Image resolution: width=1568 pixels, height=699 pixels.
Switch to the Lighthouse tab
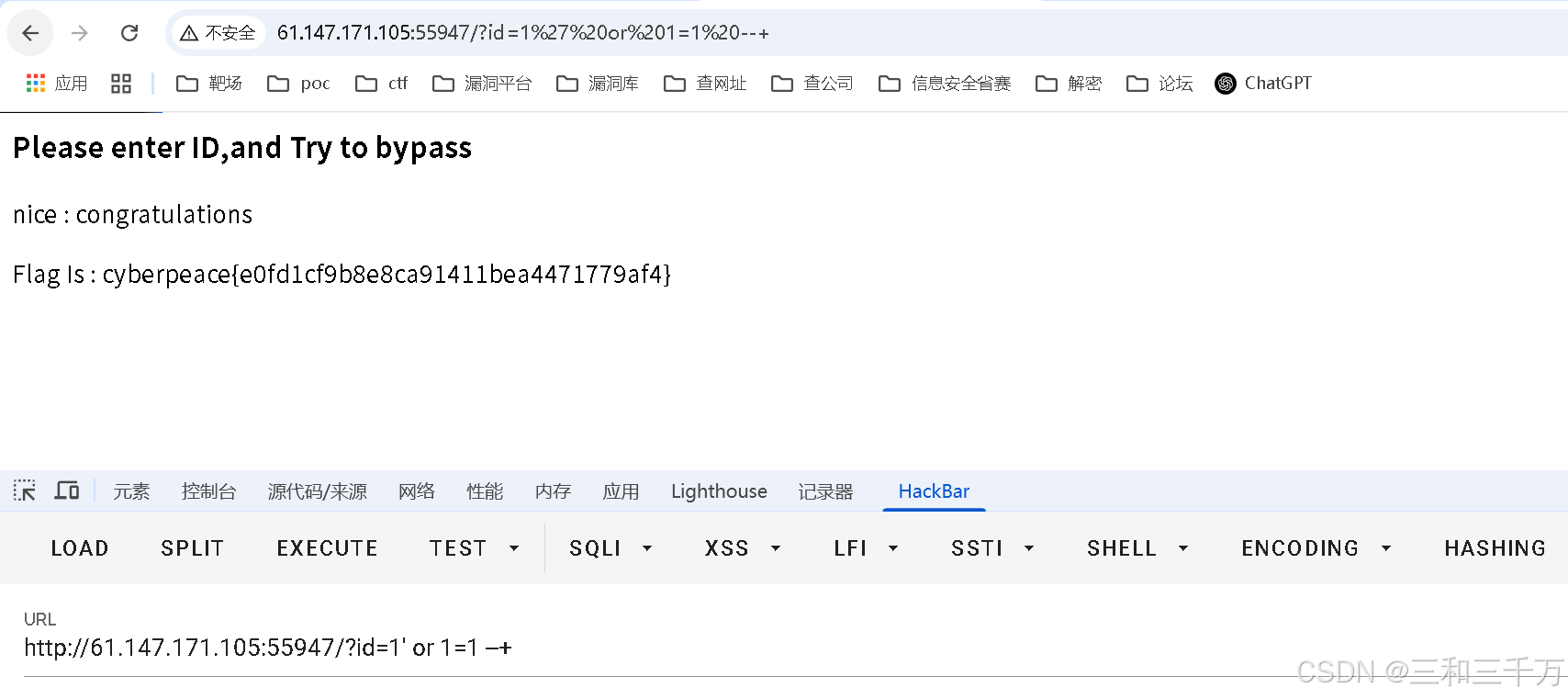coord(719,491)
